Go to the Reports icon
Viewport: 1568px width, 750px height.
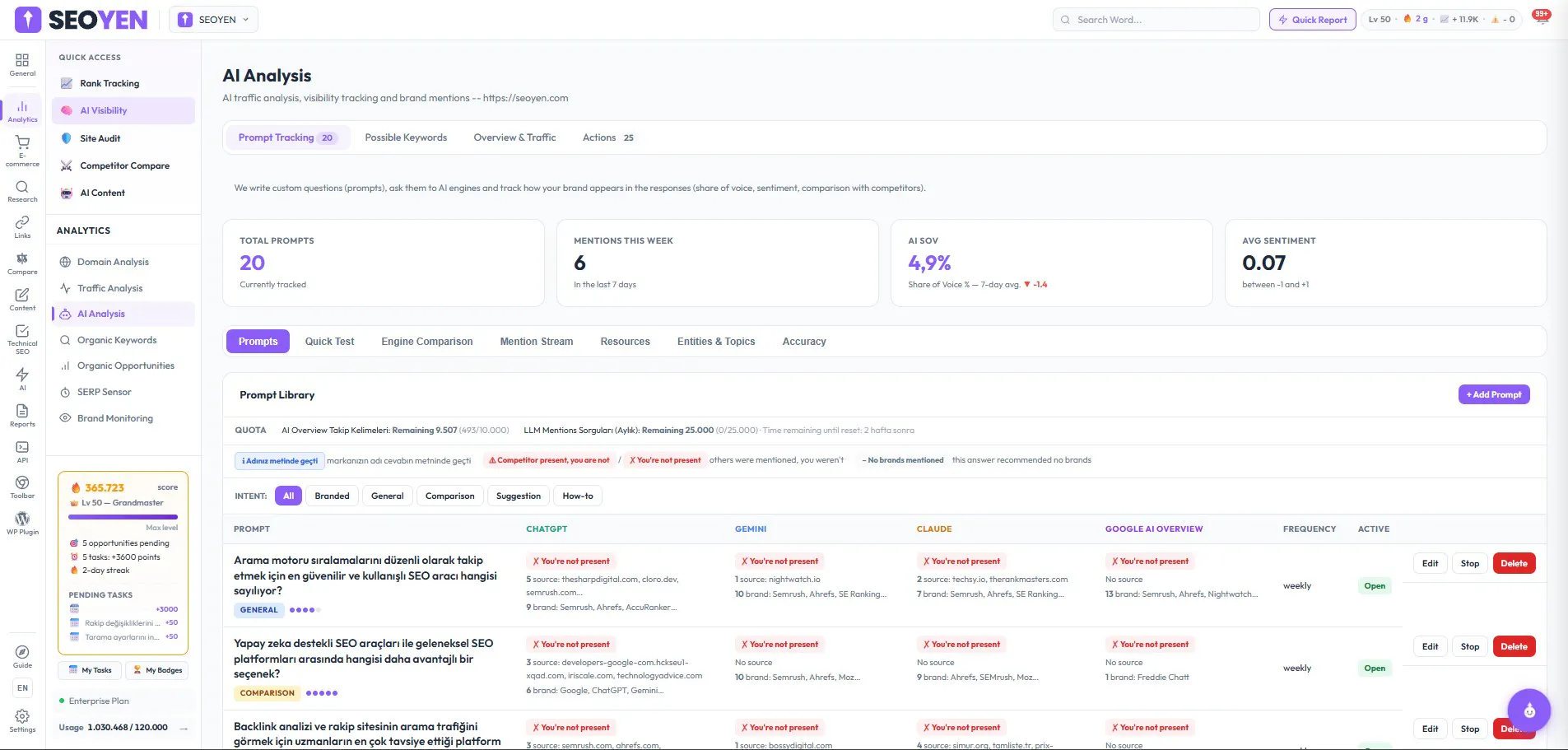pos(22,416)
